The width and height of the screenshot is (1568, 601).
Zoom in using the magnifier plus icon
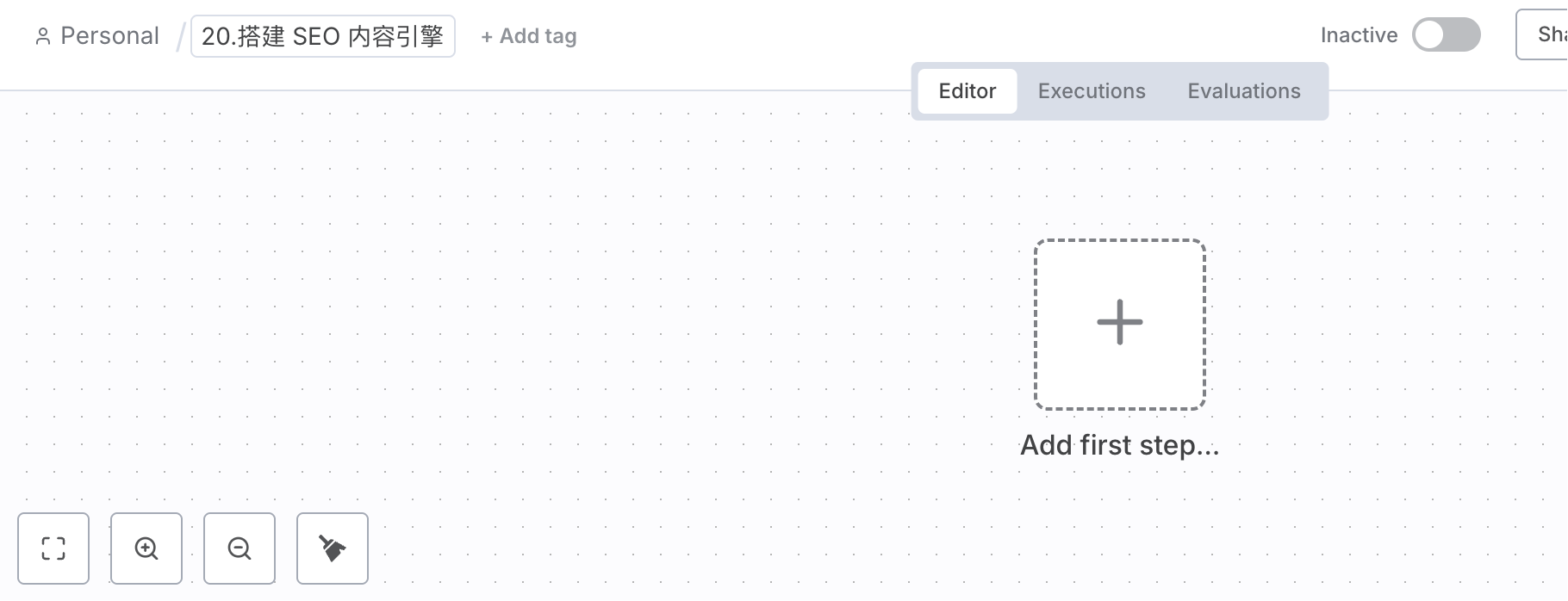pyautogui.click(x=146, y=548)
